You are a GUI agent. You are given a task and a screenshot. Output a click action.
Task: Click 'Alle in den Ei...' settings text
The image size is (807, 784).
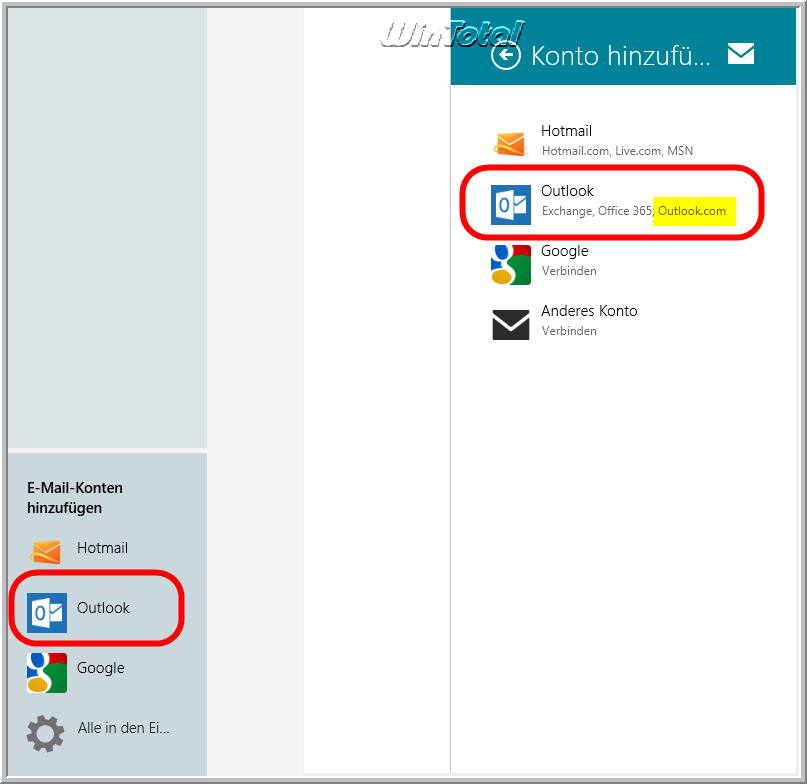pyautogui.click(x=124, y=728)
